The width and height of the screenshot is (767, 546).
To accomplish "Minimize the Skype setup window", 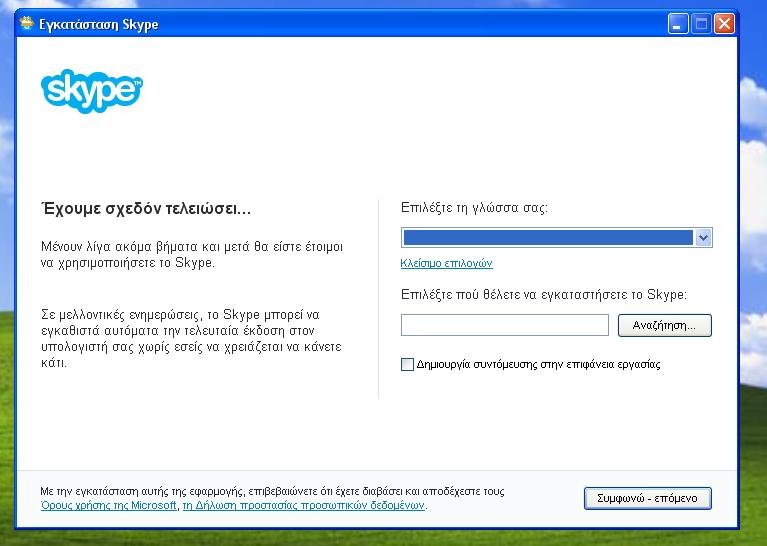I will point(678,23).
